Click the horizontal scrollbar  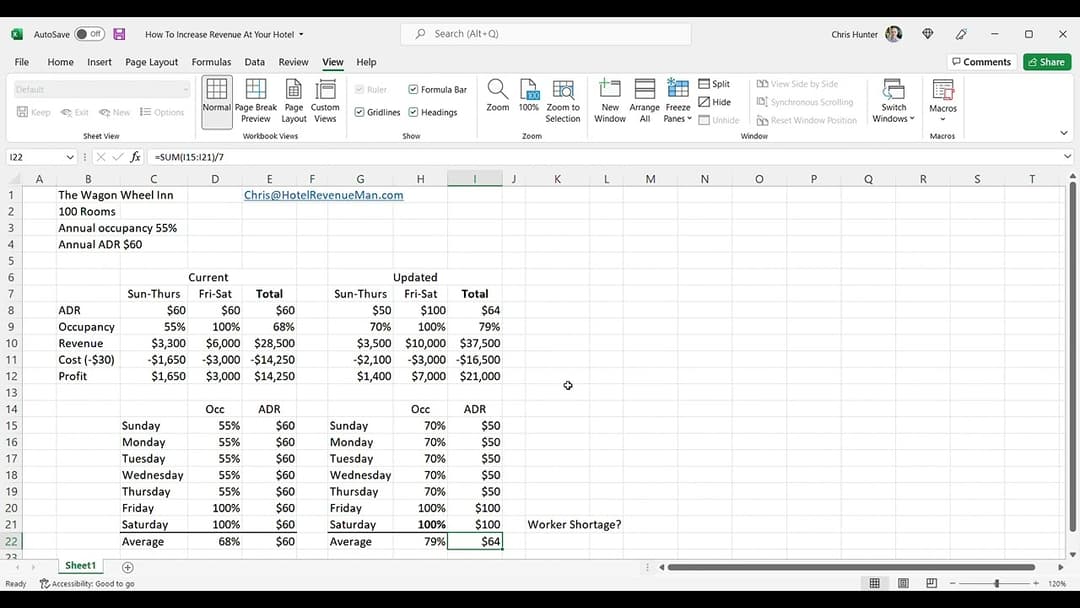coord(851,567)
